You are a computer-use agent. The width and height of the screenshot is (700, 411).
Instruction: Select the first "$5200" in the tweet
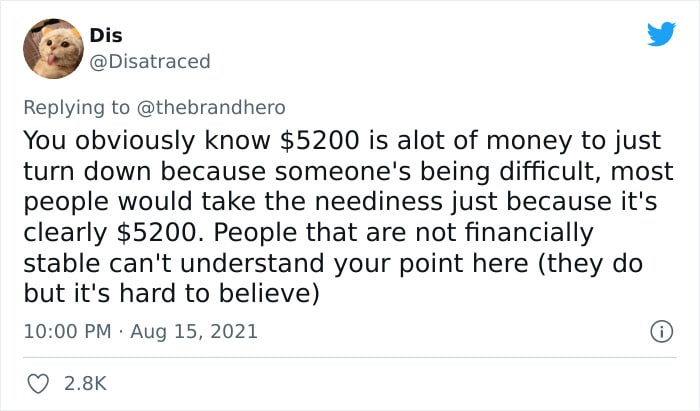320,140
